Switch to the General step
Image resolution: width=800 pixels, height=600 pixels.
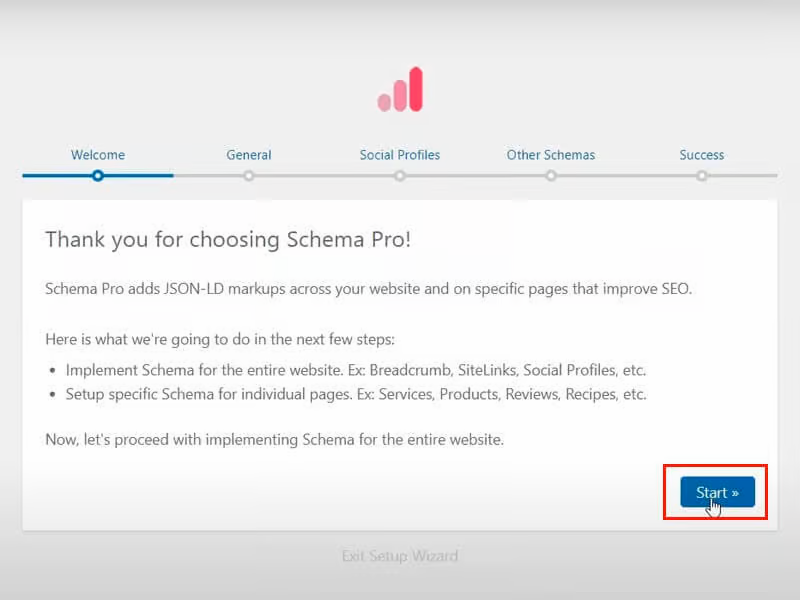249,155
